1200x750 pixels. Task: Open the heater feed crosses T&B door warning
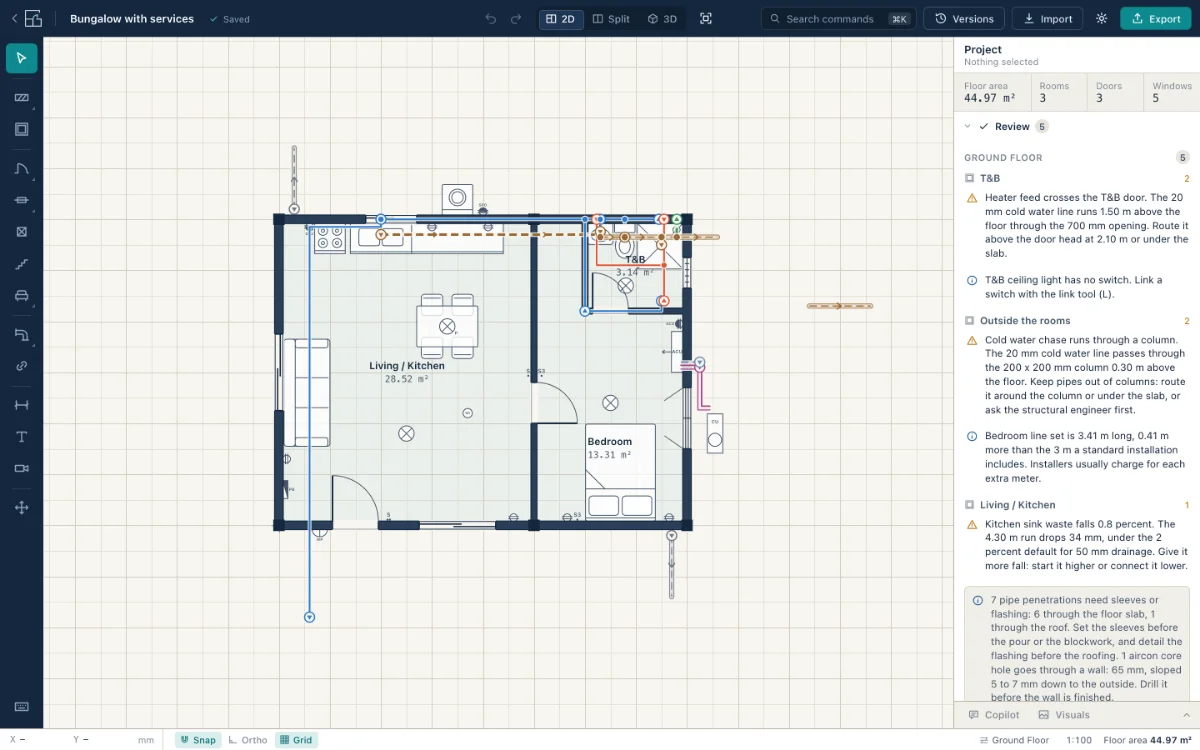click(1077, 226)
